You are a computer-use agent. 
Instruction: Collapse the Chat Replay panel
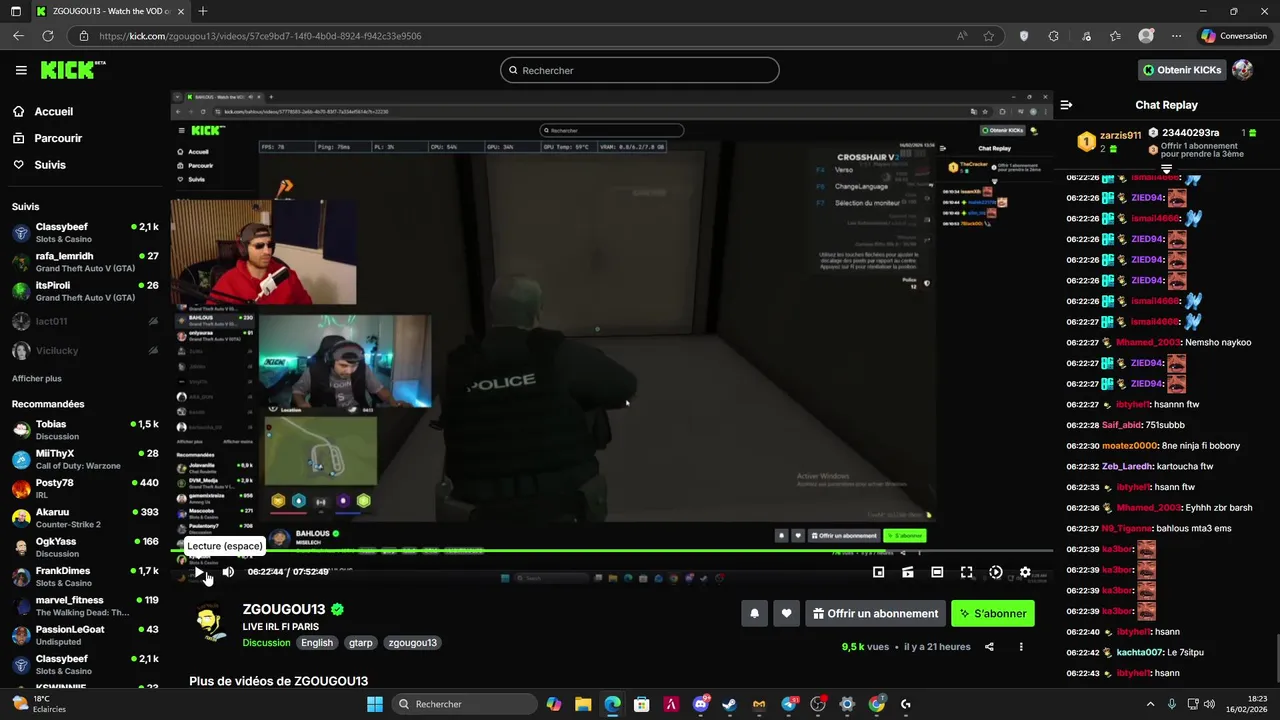(1066, 105)
